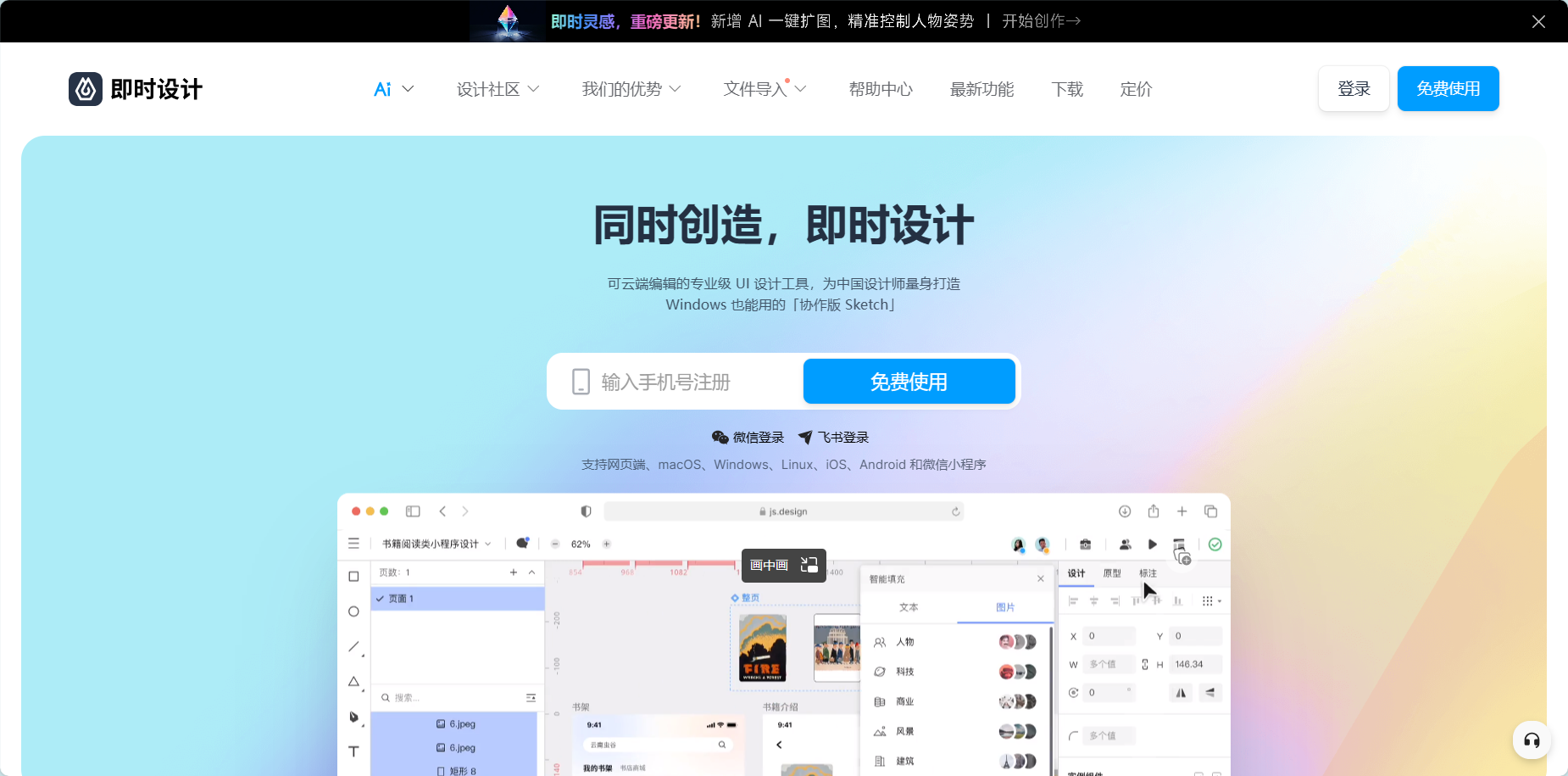Switch to the 图片 tab in 智能填充 panel
Image resolution: width=1568 pixels, height=776 pixels.
(x=1005, y=607)
